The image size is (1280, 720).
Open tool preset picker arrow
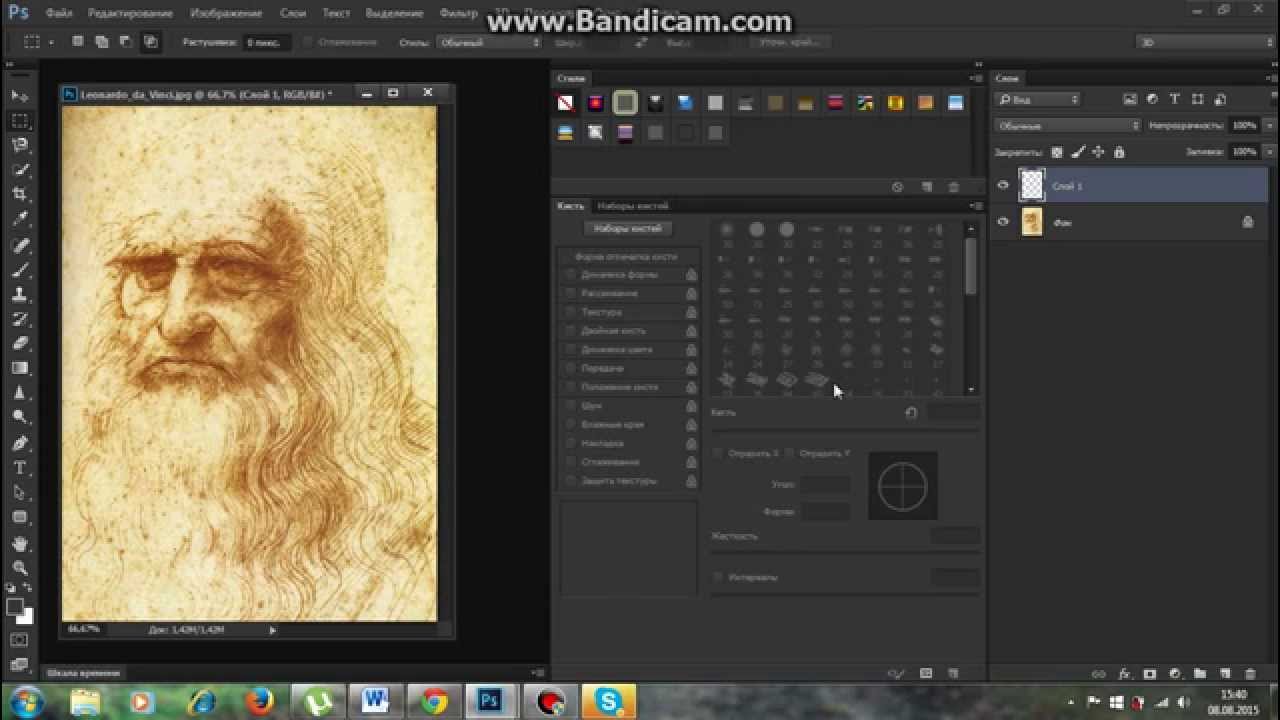click(51, 42)
